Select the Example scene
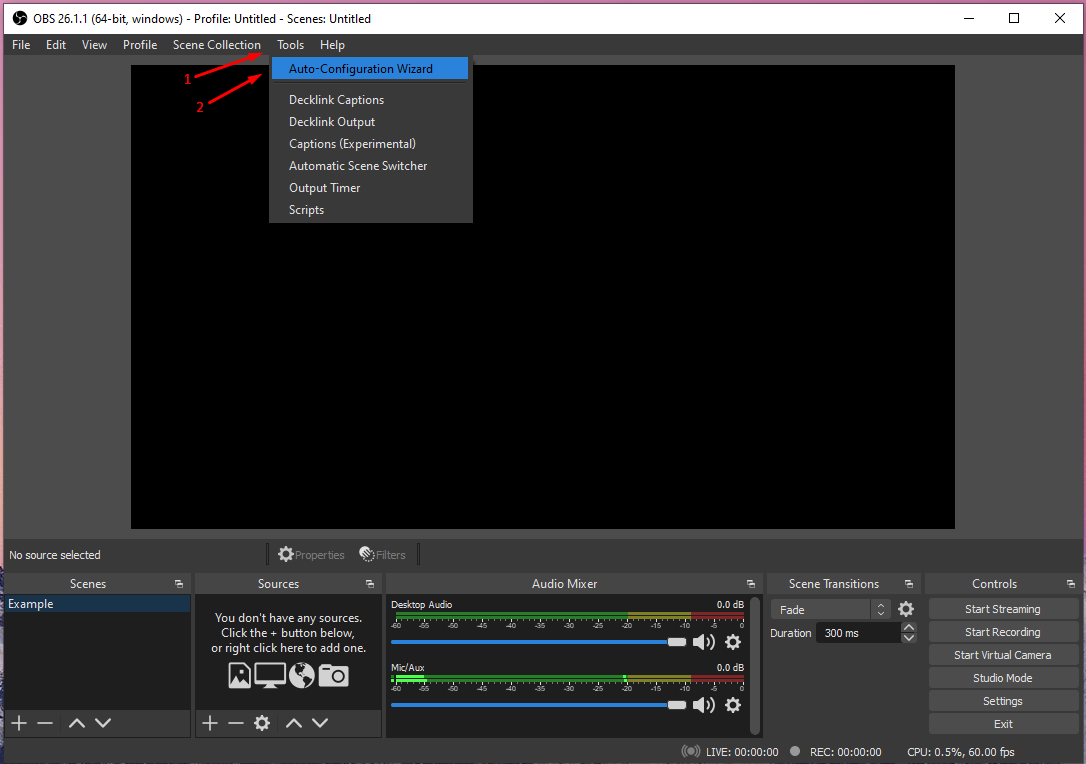This screenshot has height=764, width=1086. coord(98,604)
